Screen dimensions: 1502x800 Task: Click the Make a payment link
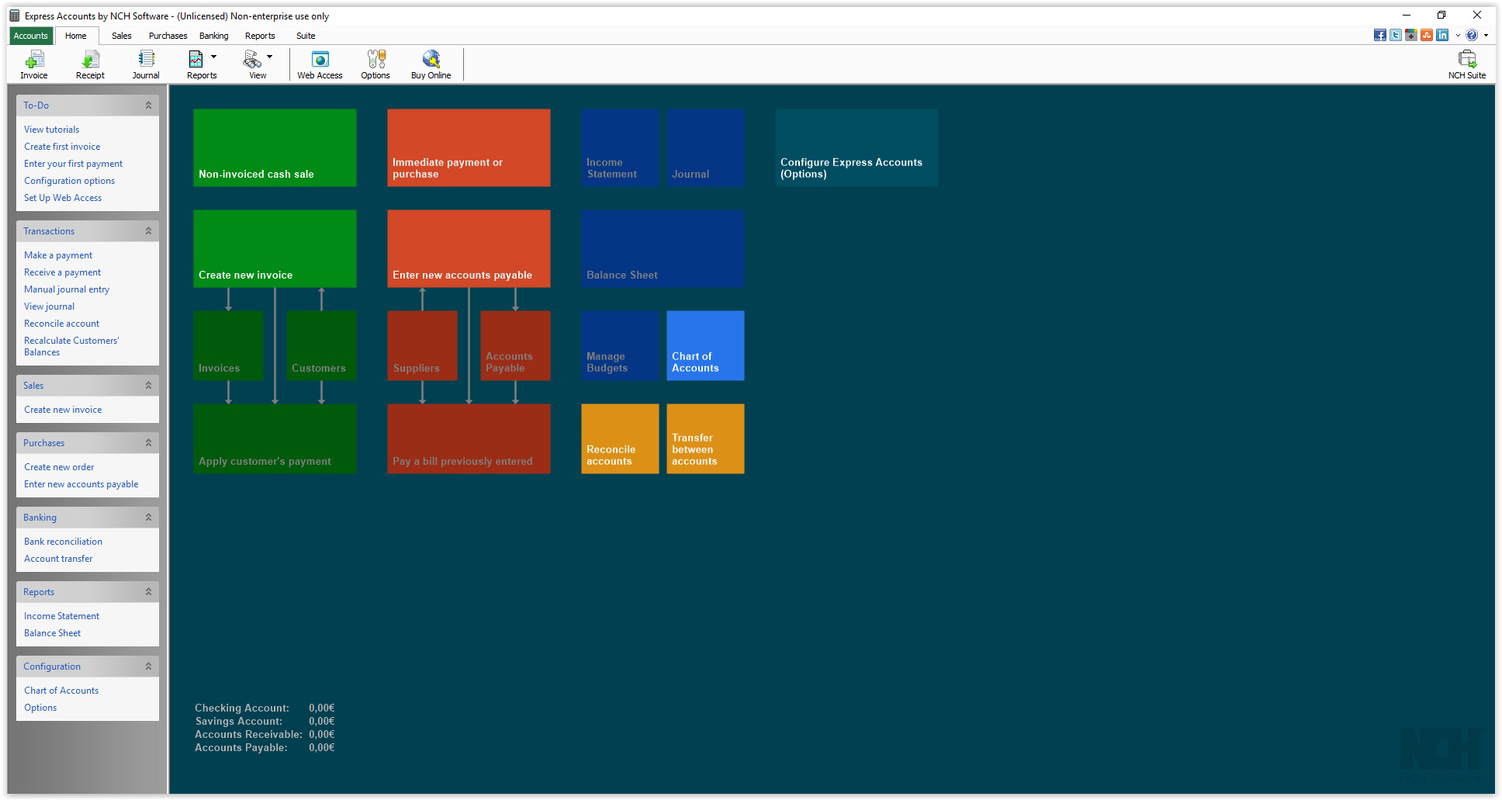click(58, 256)
